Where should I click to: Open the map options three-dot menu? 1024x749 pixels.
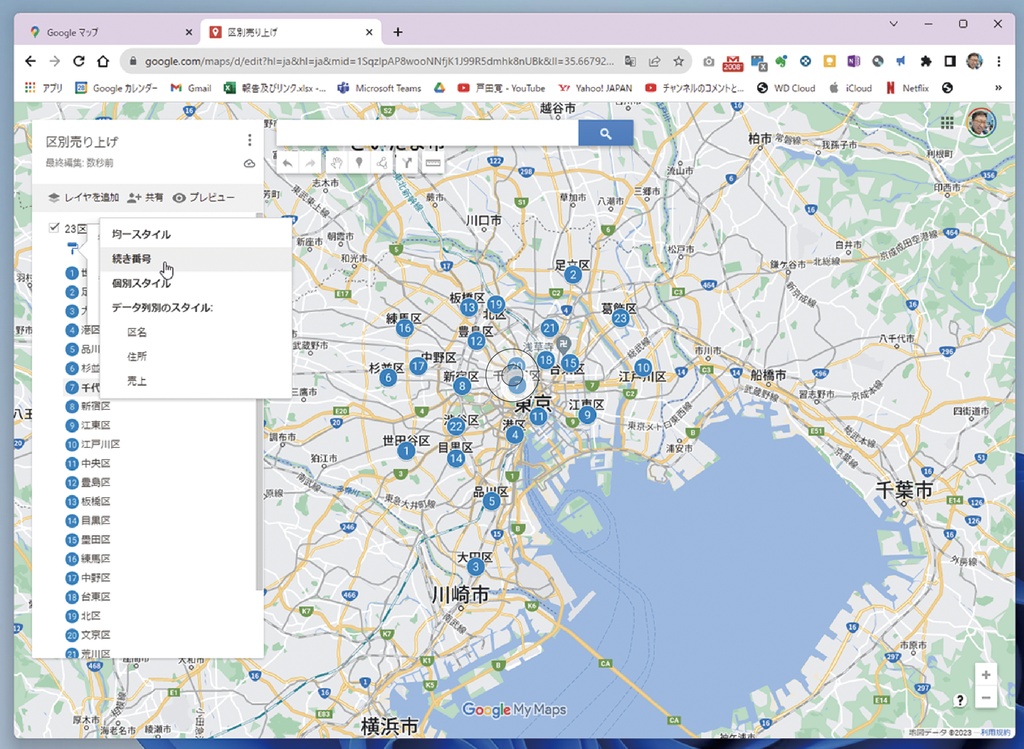pyautogui.click(x=249, y=140)
